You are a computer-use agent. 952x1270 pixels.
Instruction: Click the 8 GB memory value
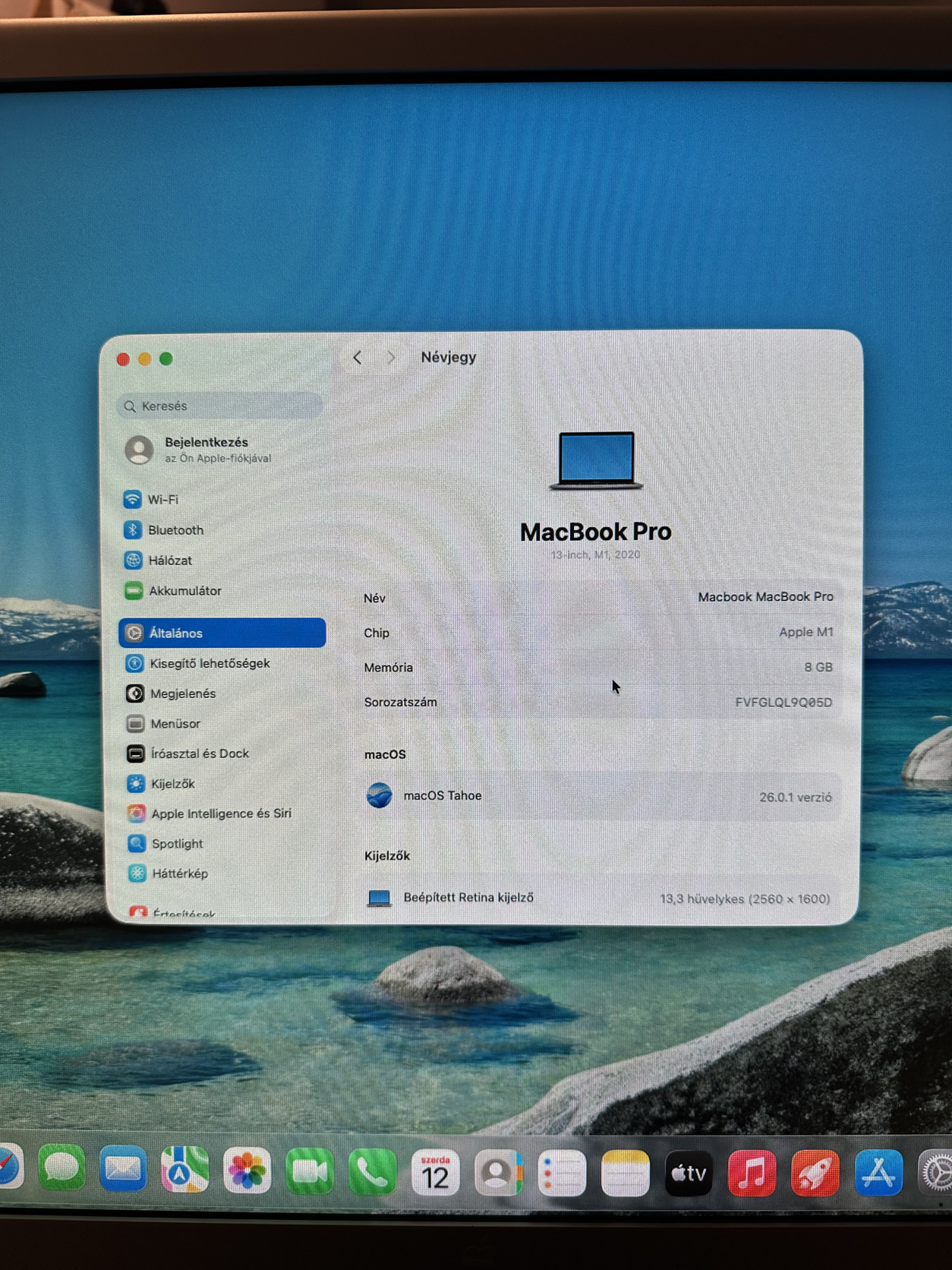(x=818, y=667)
